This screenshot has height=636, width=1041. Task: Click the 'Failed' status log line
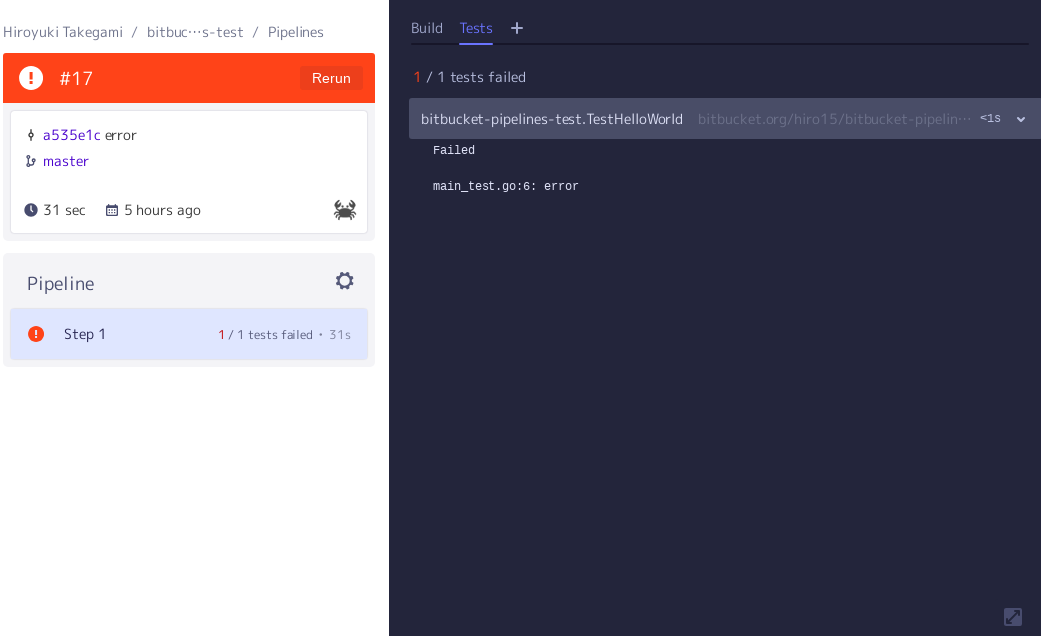pos(453,151)
